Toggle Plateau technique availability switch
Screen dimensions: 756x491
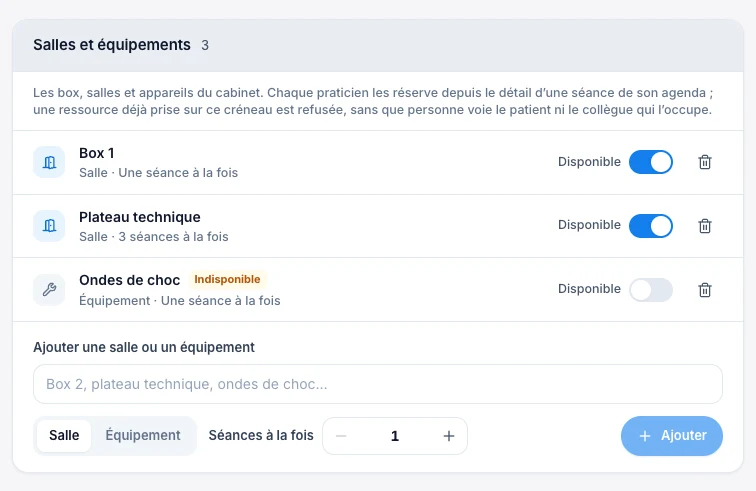(651, 226)
